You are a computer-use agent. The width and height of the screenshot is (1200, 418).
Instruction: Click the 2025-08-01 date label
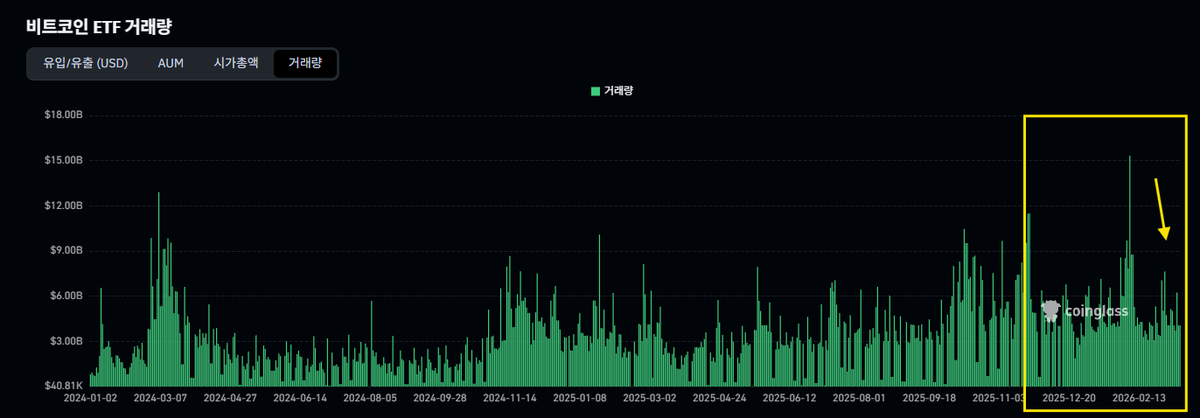point(860,397)
